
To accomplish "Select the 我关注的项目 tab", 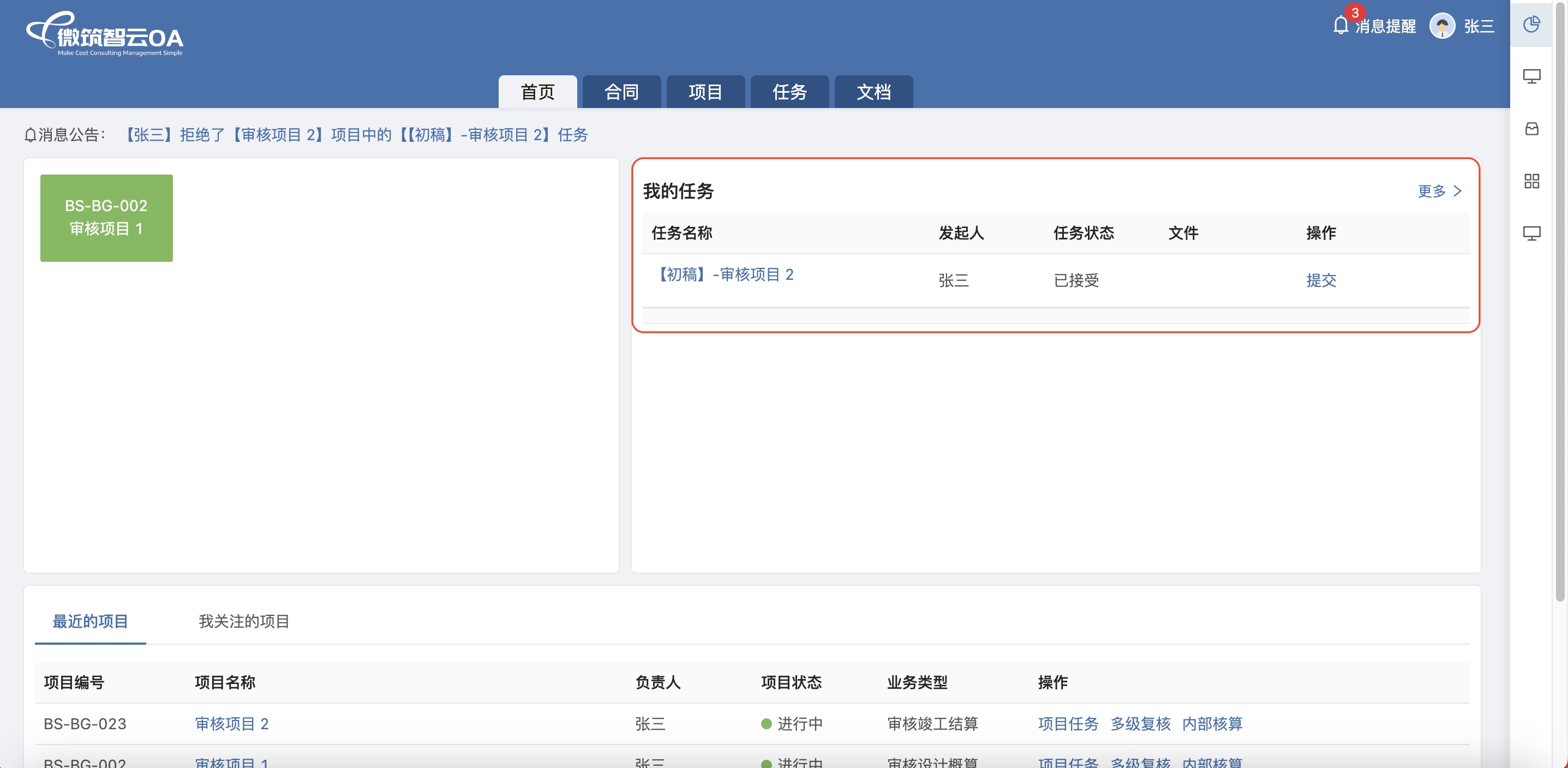I will [243, 621].
